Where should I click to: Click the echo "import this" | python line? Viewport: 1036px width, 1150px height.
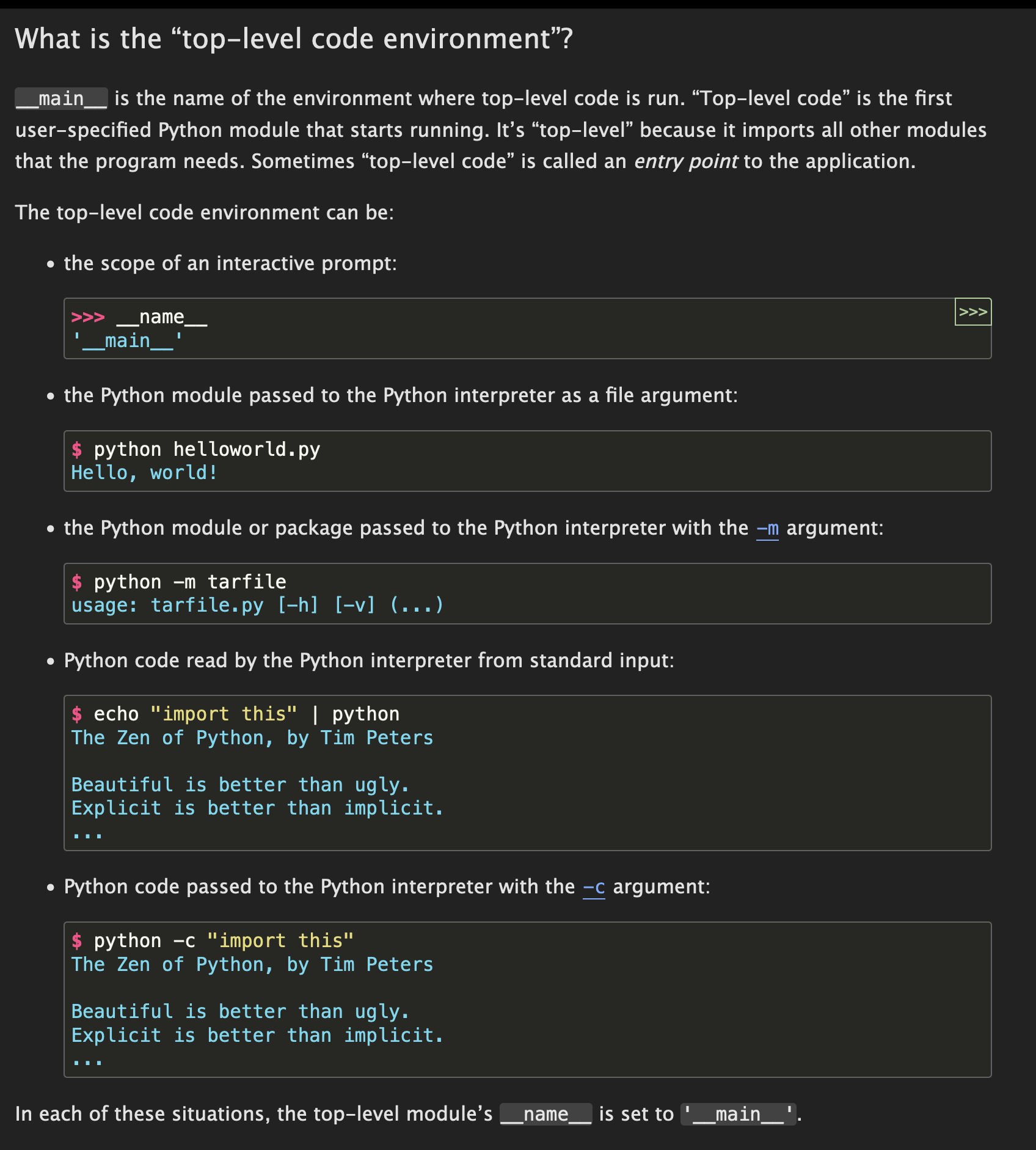pos(236,714)
